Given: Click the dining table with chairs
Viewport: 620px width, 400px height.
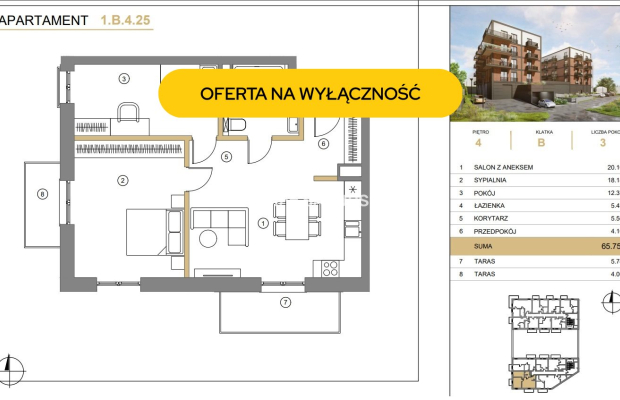Looking at the screenshot, I should click(x=297, y=220).
